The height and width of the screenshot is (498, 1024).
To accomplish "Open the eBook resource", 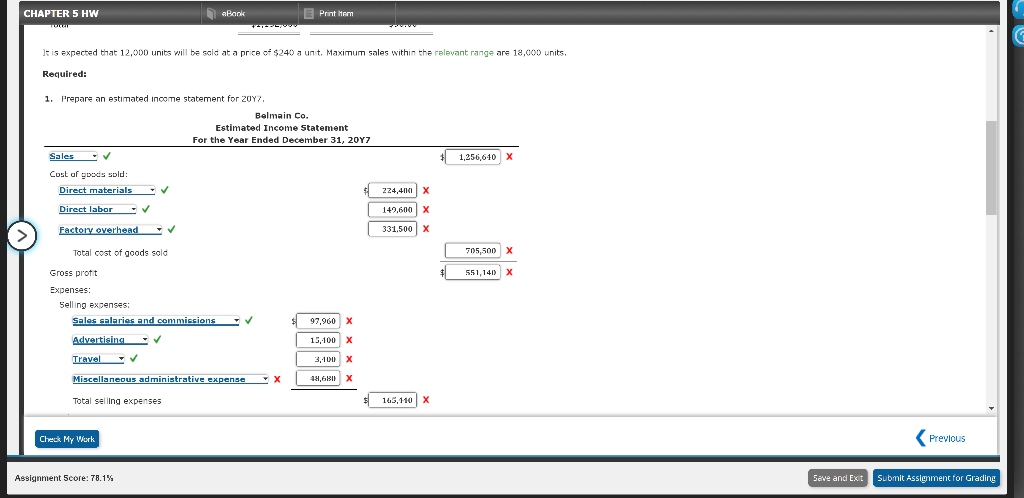I will [227, 13].
